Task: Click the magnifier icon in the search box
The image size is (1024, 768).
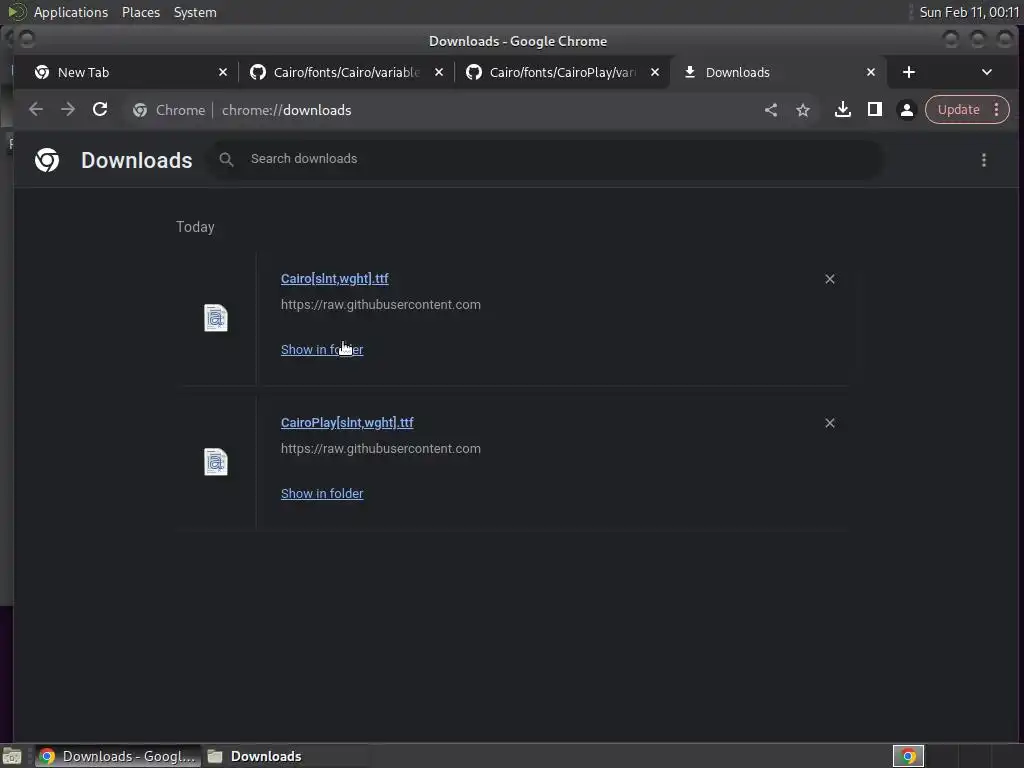Action: tap(226, 159)
